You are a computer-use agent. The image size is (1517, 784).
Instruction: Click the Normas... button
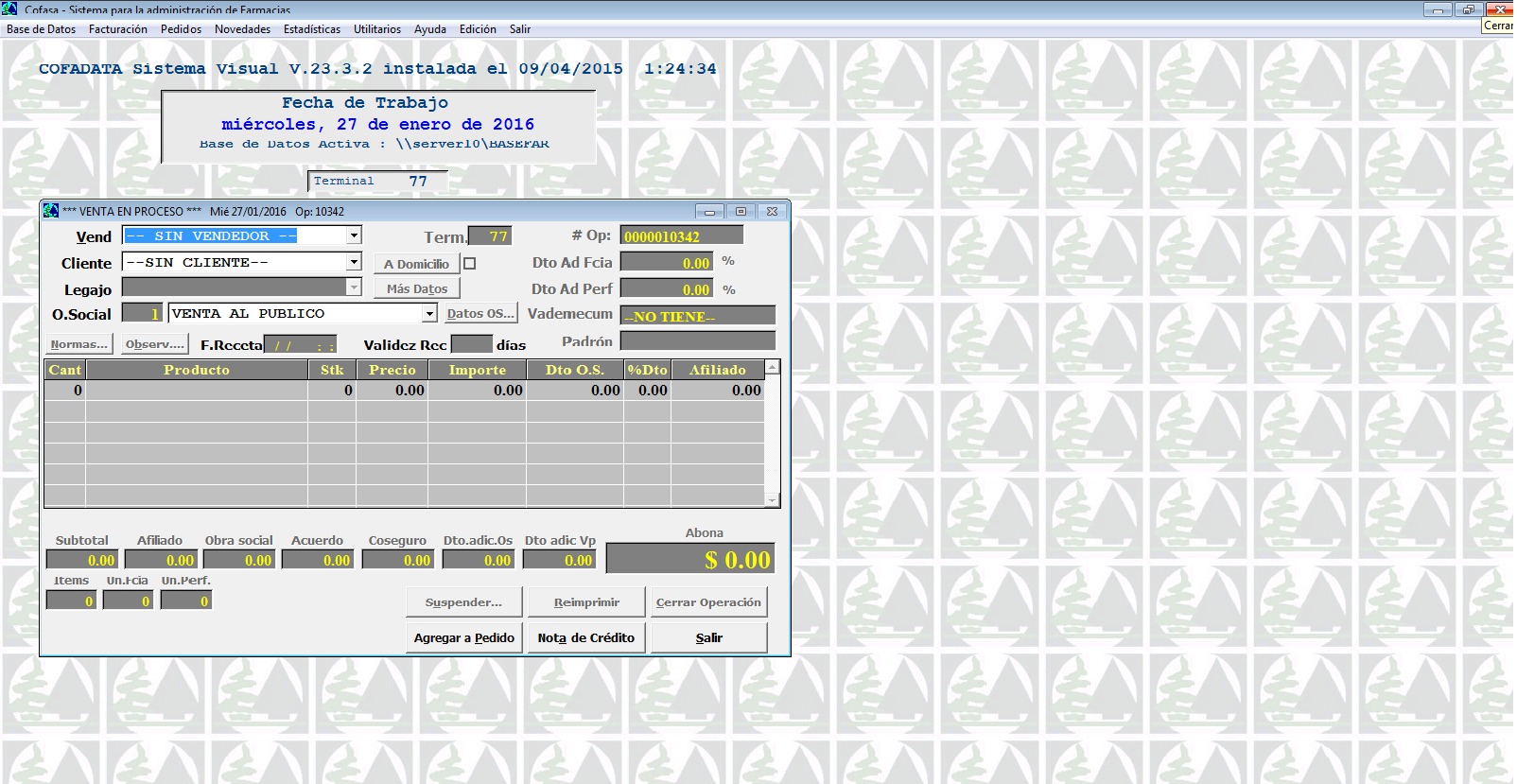79,344
